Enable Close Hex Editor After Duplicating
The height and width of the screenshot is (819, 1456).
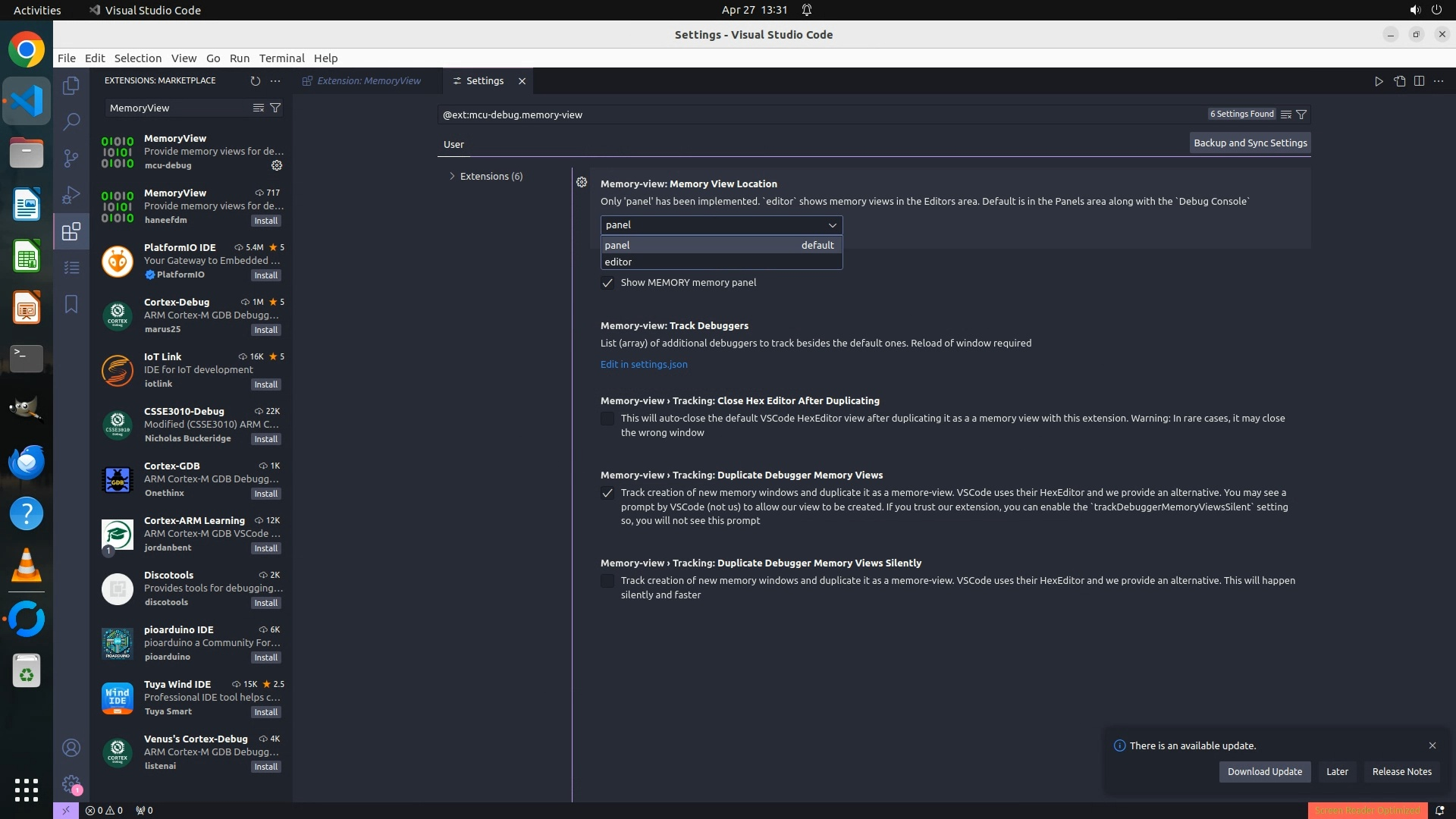pos(607,419)
